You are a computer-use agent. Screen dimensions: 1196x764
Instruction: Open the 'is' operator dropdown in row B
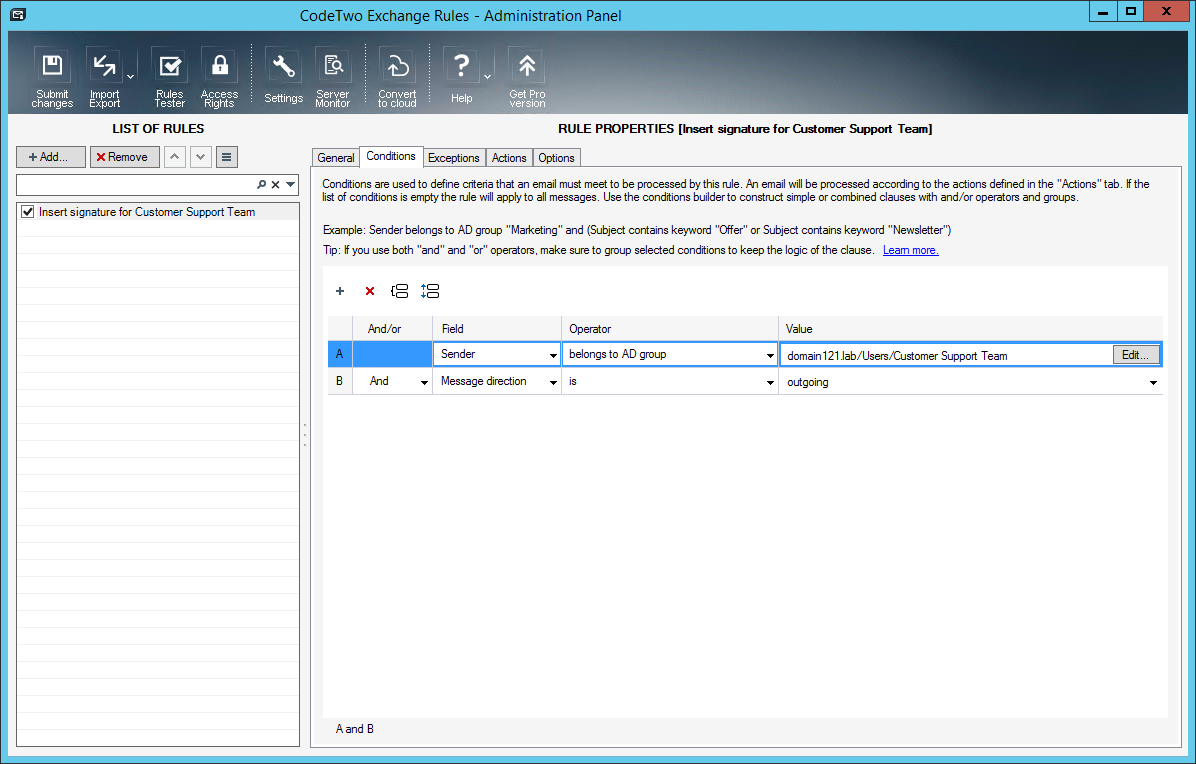770,382
